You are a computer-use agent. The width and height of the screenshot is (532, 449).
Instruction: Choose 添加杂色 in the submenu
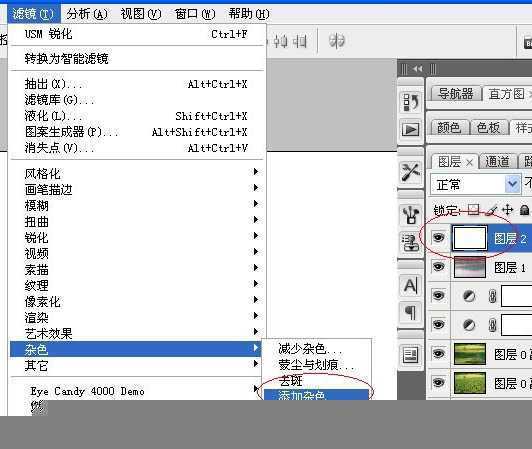point(316,395)
